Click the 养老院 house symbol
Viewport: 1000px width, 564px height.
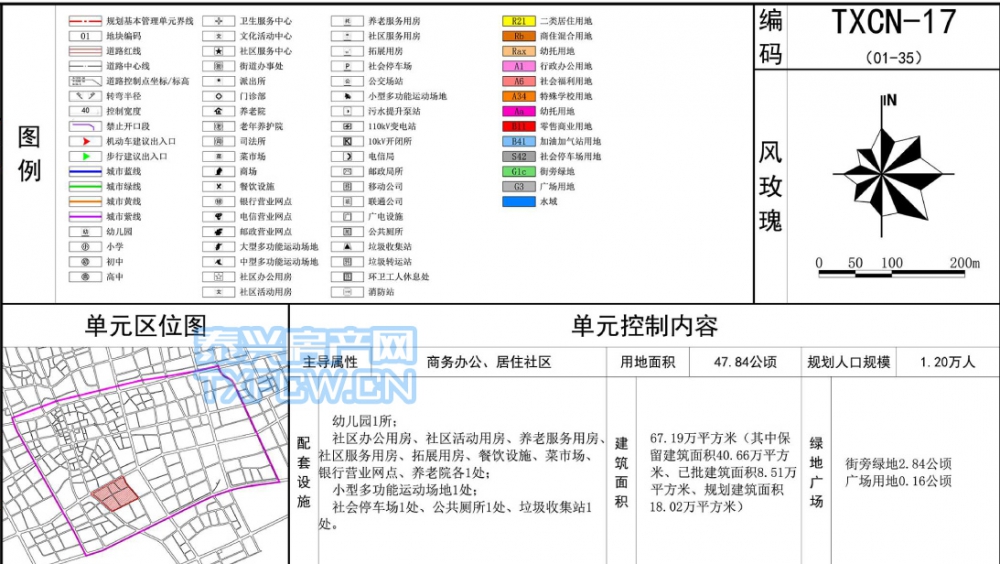[219, 111]
